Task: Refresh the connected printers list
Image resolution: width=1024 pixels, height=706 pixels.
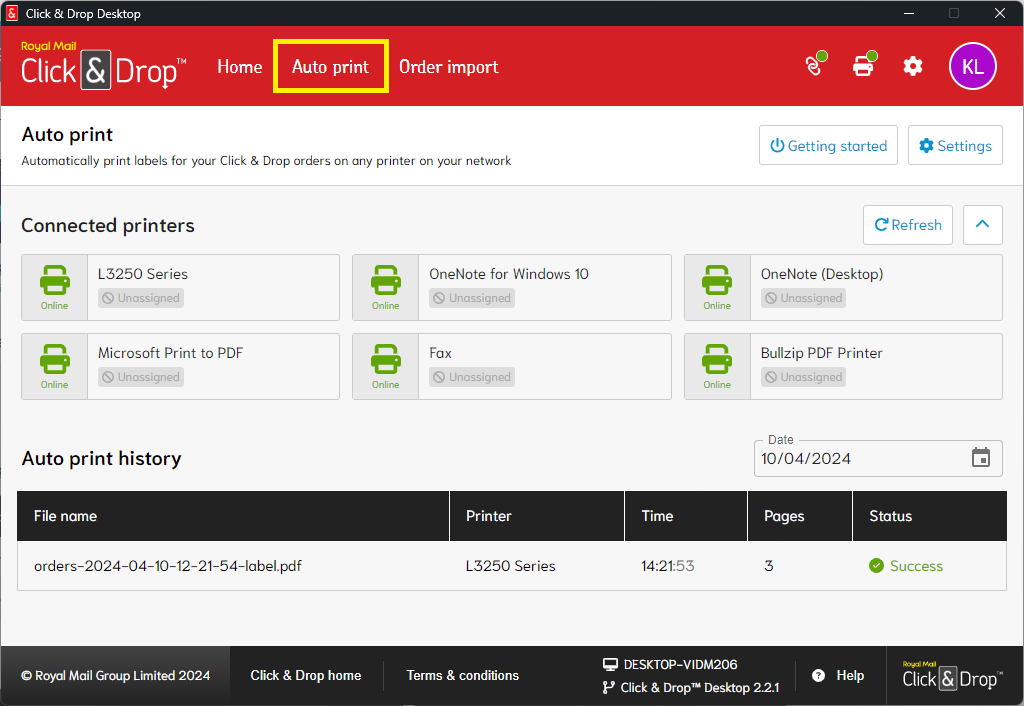Action: point(908,225)
